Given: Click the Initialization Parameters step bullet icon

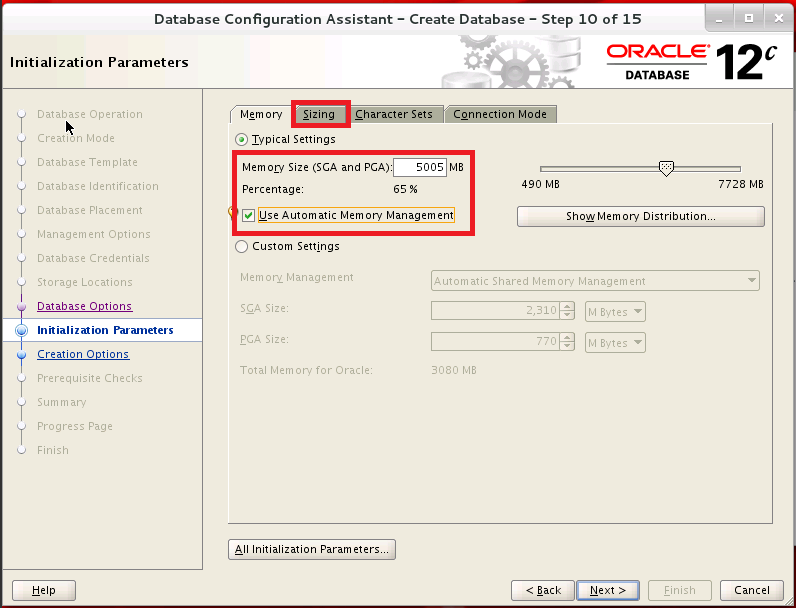Looking at the screenshot, I should (x=21, y=331).
